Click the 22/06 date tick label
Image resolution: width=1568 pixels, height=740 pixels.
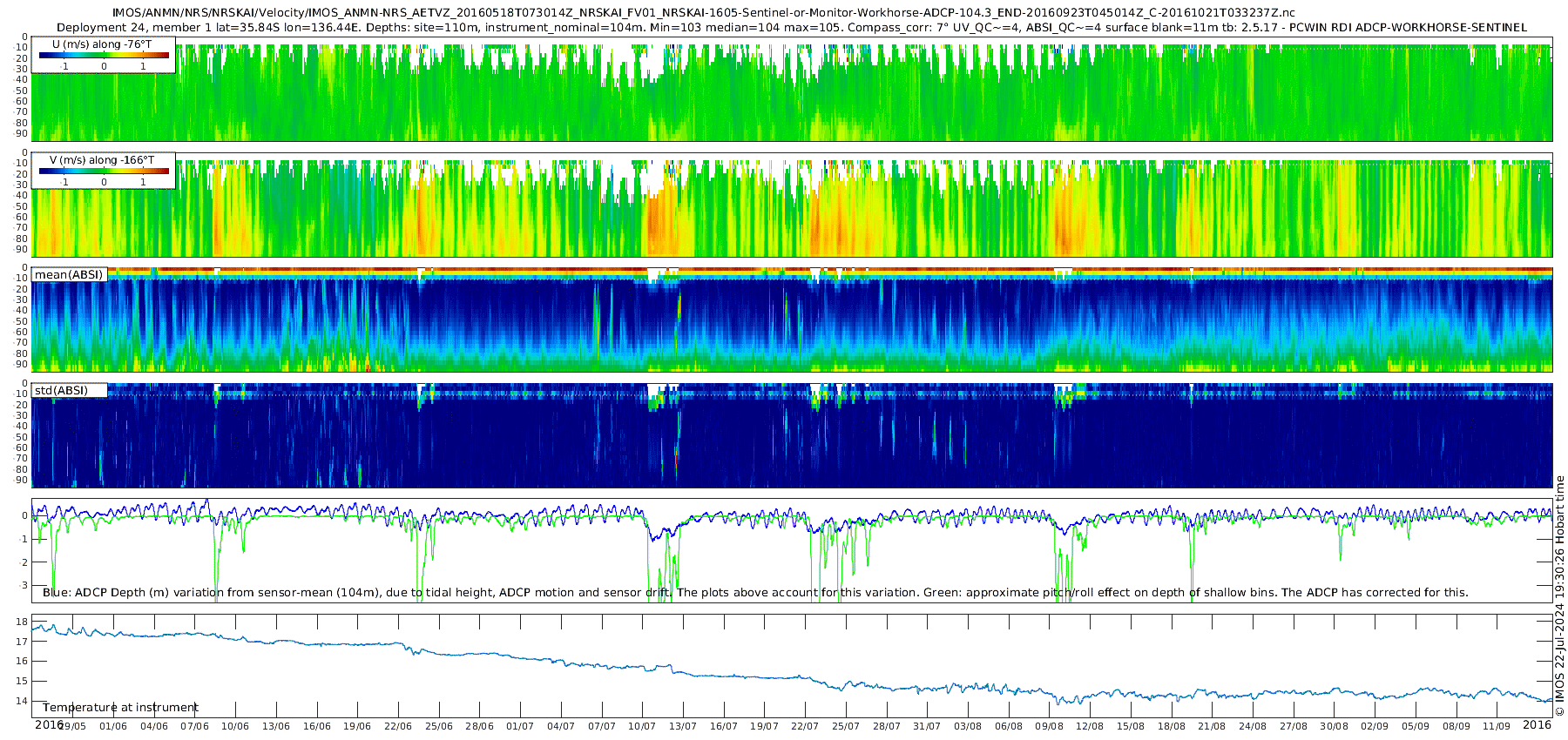pos(398,726)
